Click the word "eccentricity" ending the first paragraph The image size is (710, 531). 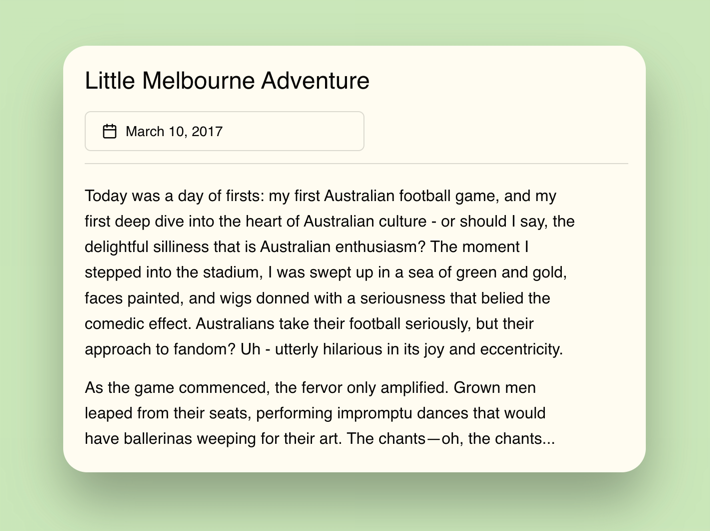coord(517,349)
